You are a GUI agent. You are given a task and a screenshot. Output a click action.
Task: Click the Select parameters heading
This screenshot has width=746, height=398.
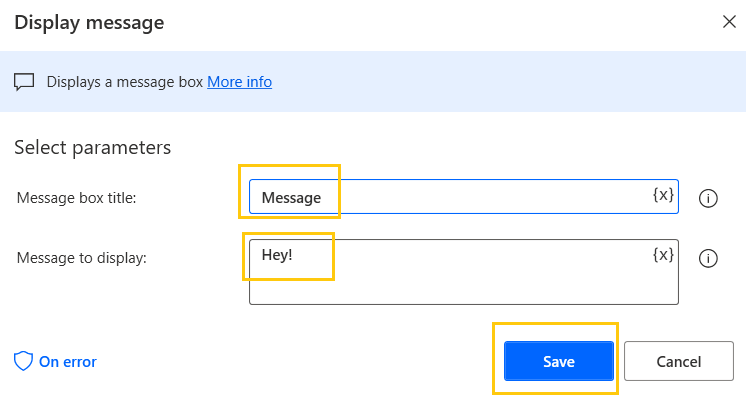[x=92, y=147]
